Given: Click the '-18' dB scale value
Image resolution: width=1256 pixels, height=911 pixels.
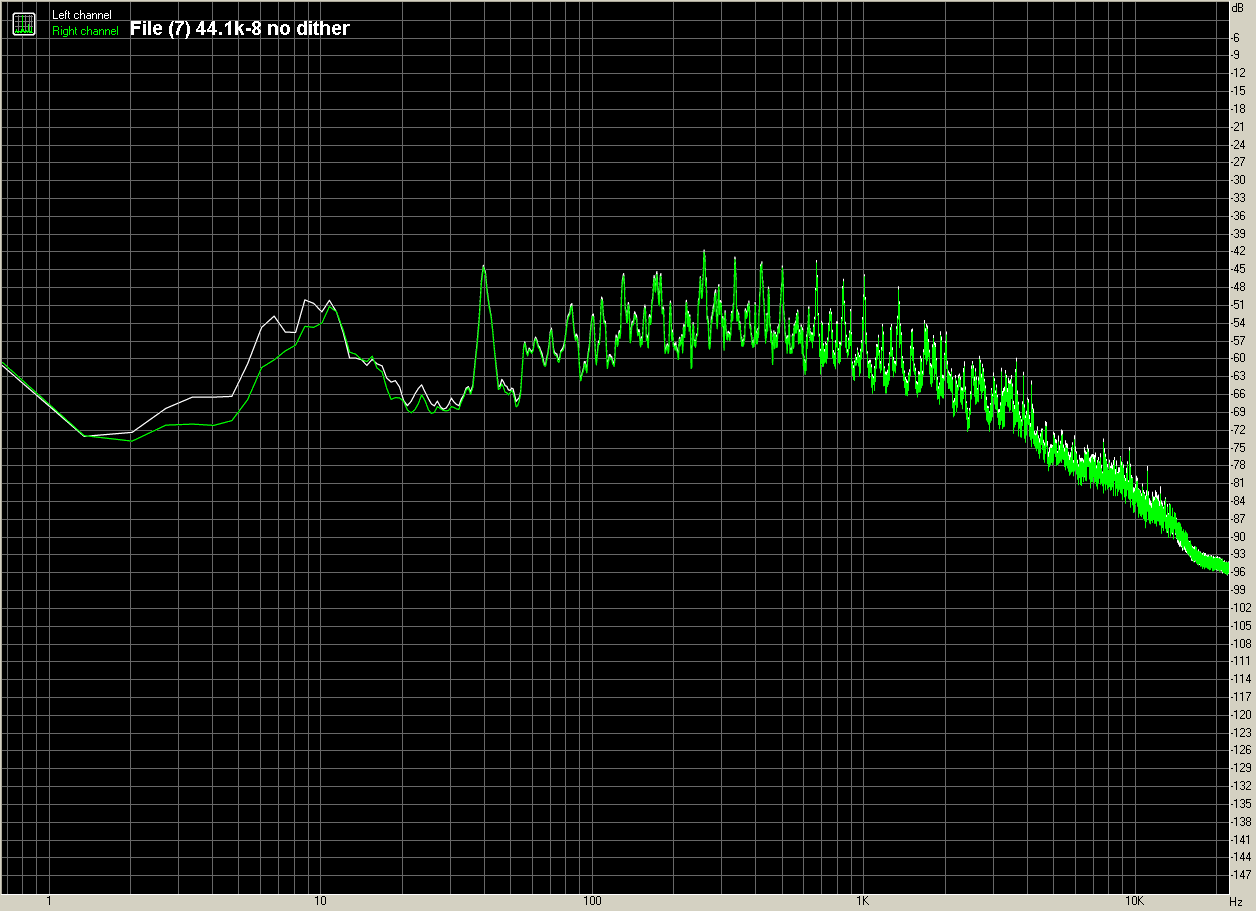Looking at the screenshot, I should (x=1238, y=108).
